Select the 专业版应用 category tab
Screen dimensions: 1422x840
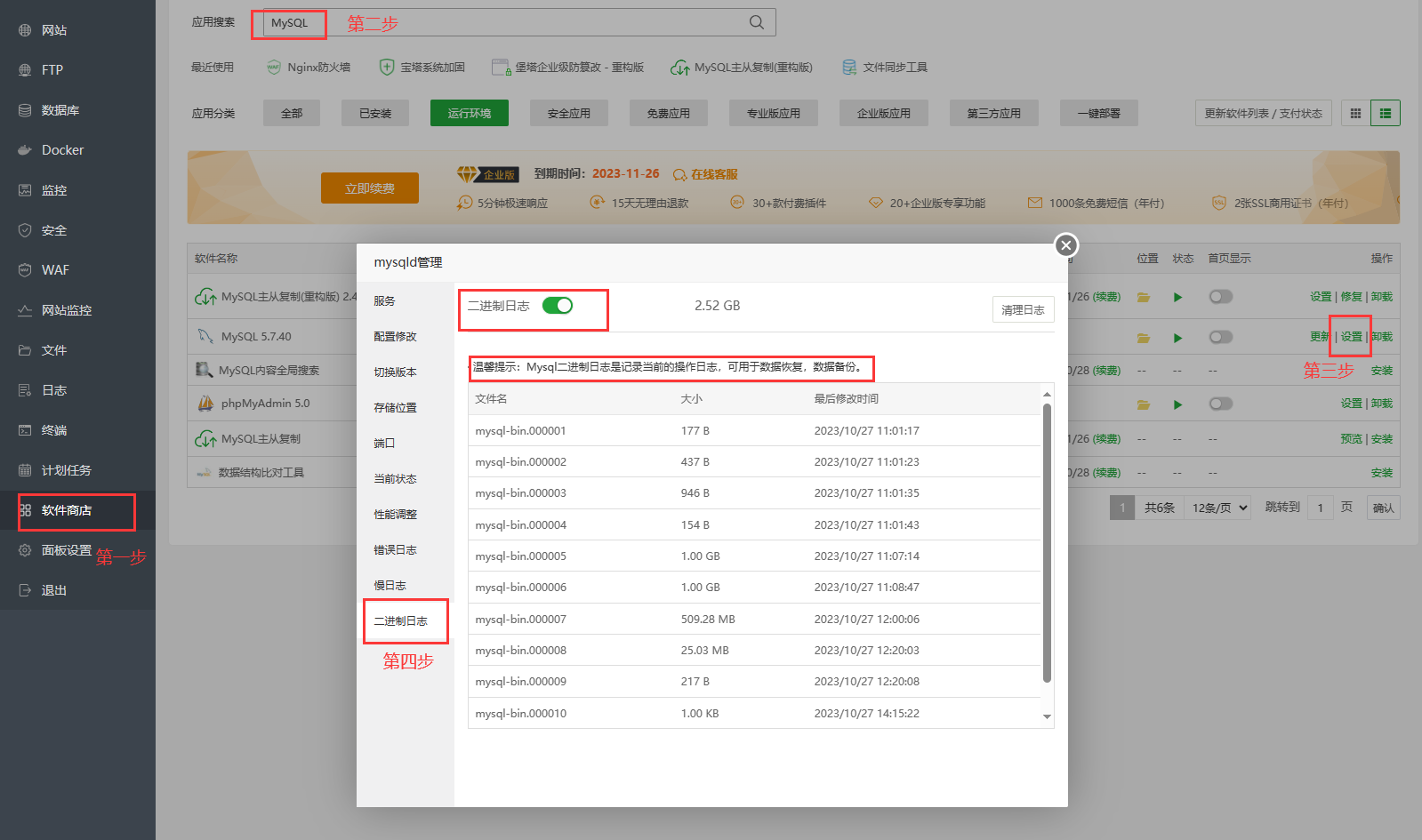click(774, 113)
